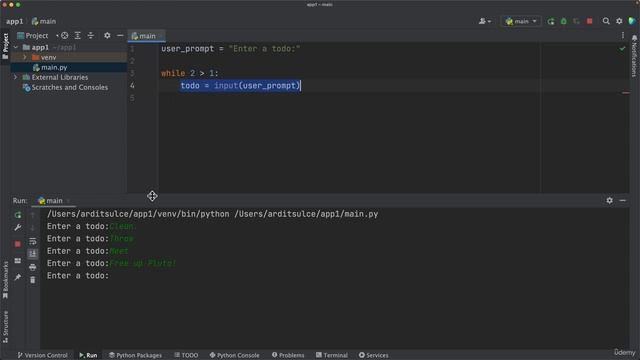
Task: Open the Terminal tool window
Action: click(331, 355)
